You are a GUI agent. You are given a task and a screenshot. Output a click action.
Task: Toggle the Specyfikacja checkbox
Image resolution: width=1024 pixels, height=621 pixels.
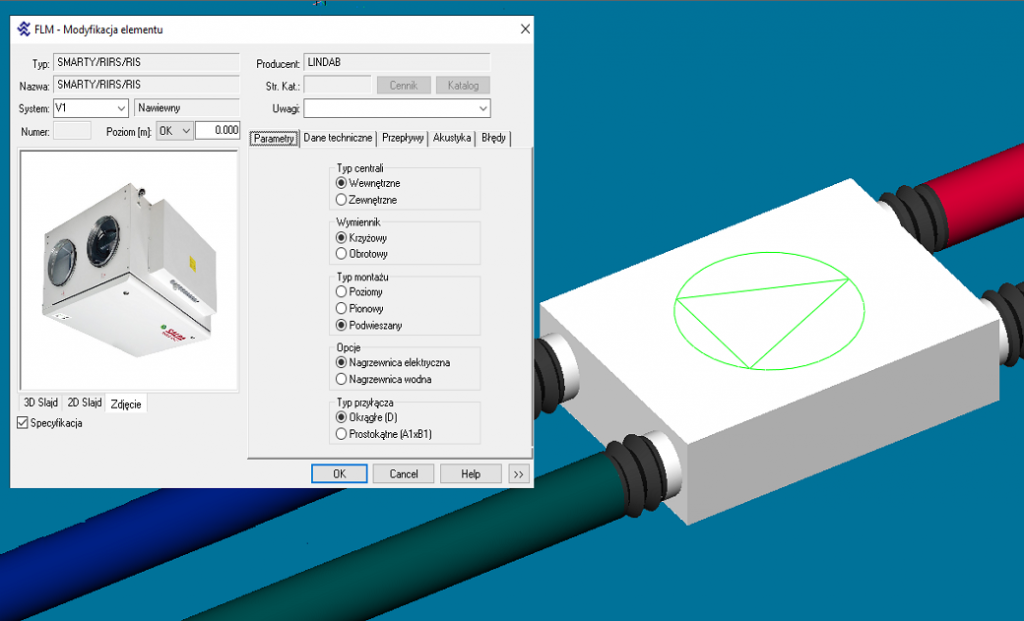pyautogui.click(x=24, y=423)
